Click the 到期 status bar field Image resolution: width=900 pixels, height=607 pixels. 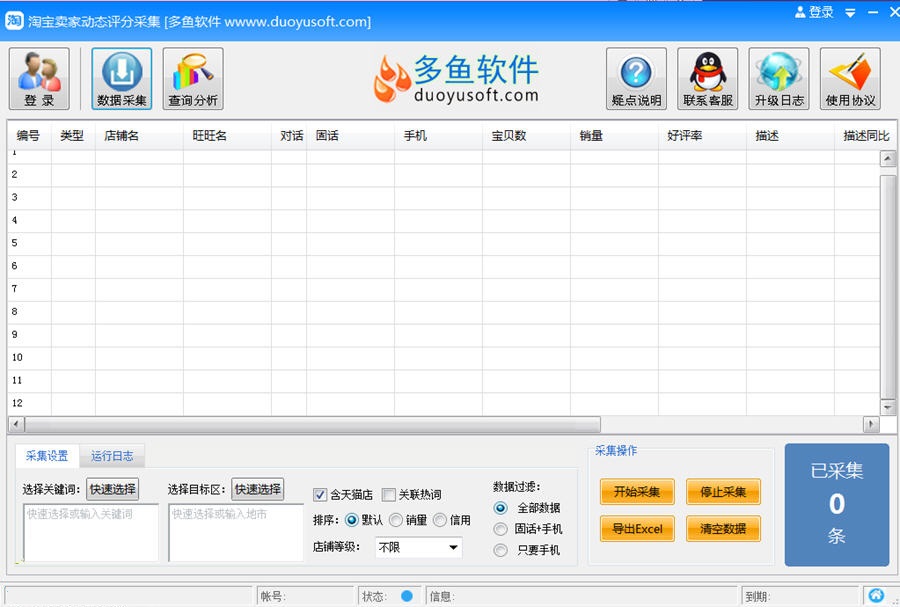pos(800,596)
